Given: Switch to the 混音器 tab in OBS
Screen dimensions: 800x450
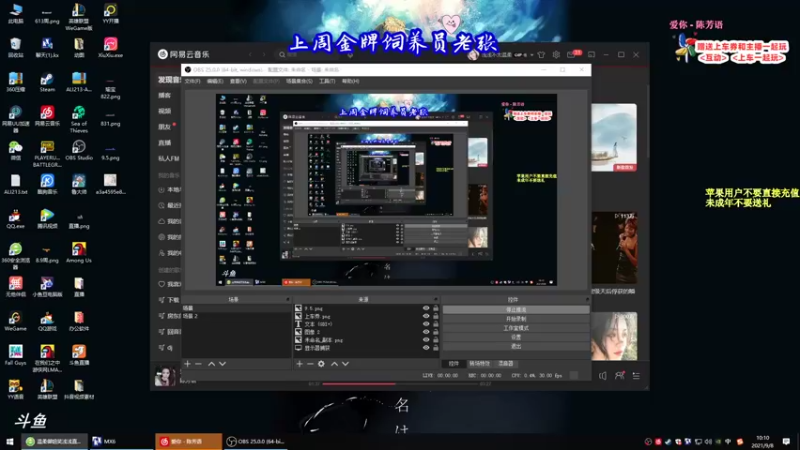Looking at the screenshot, I should pos(506,364).
